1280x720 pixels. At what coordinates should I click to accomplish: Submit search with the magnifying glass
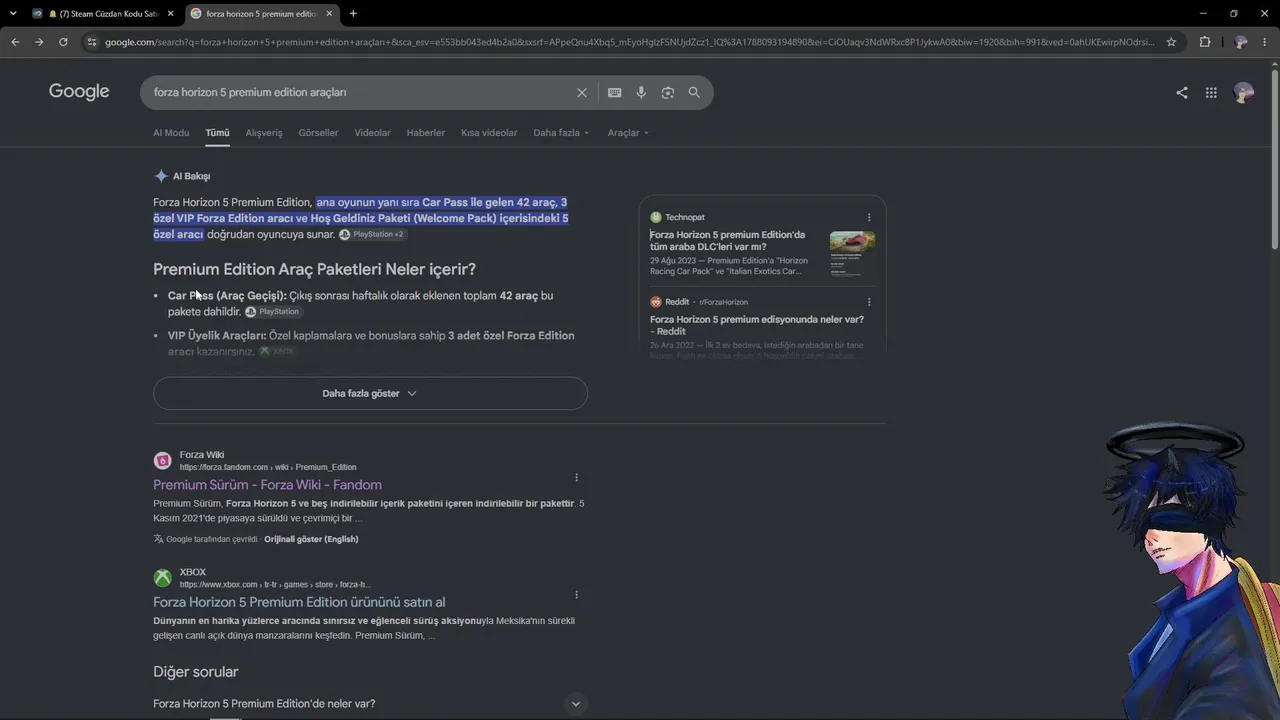point(694,92)
